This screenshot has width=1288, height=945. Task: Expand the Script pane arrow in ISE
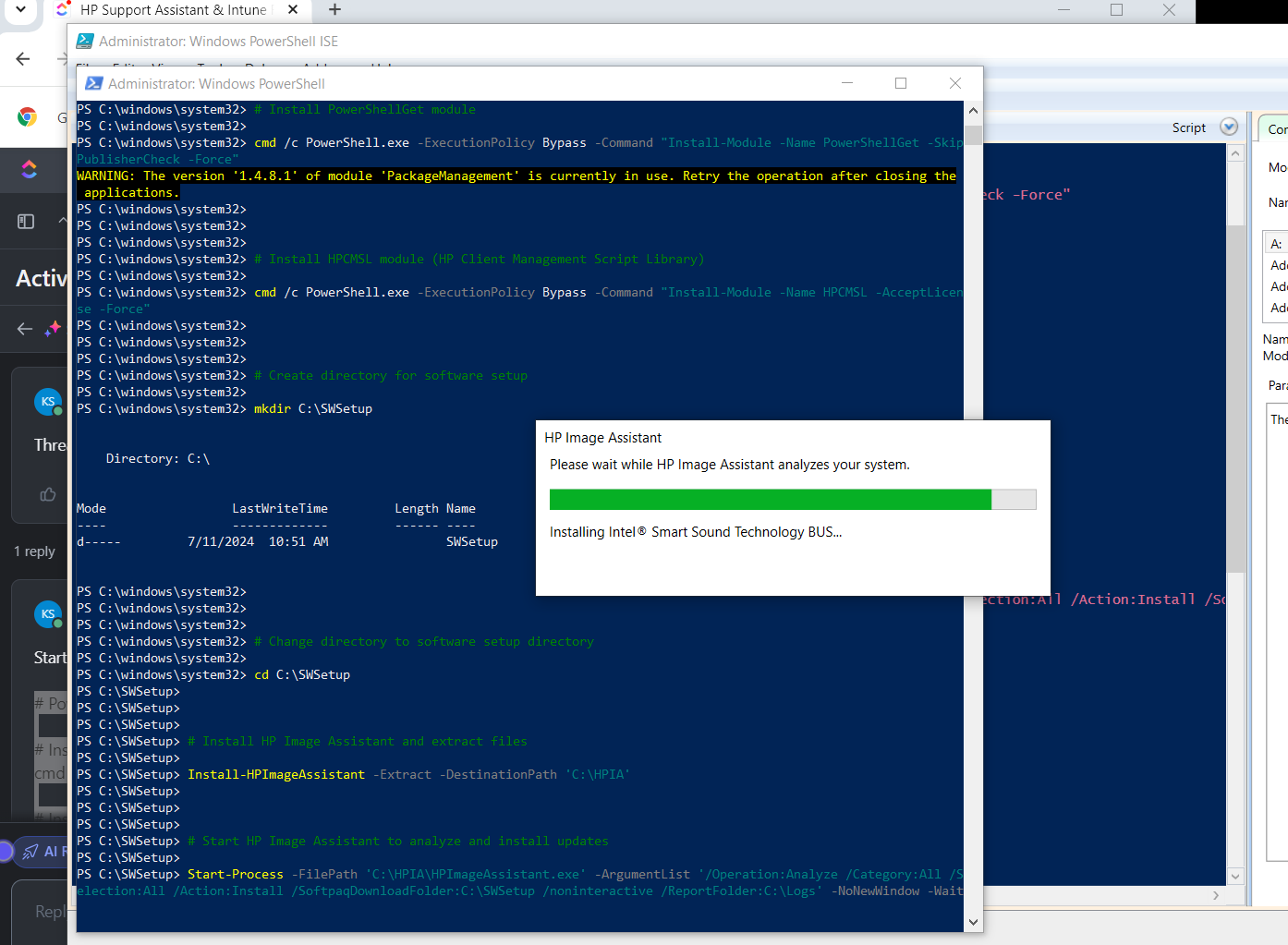(x=1229, y=127)
